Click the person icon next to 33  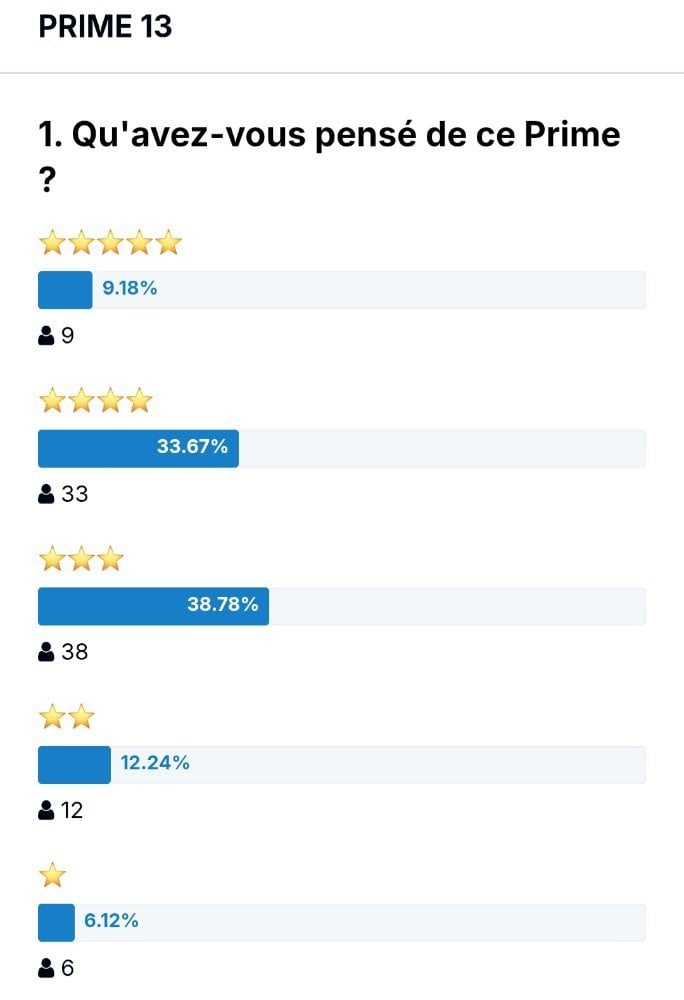coord(46,494)
